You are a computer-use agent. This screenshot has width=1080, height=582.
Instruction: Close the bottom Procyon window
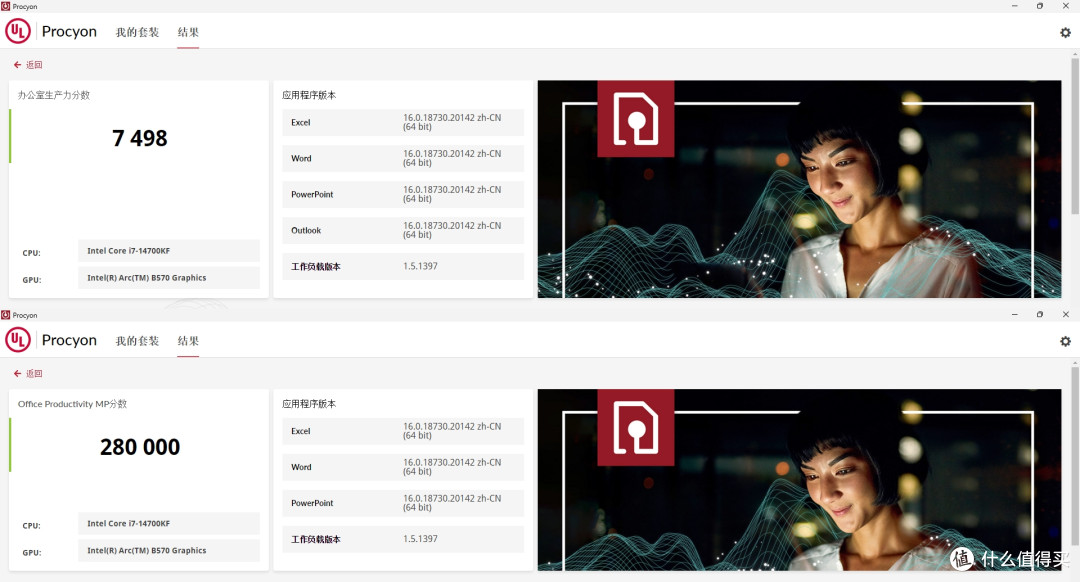click(x=1066, y=314)
